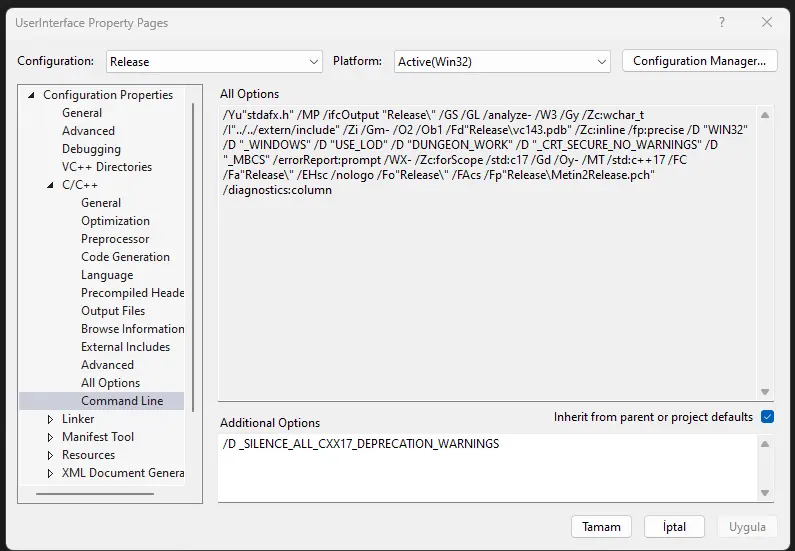
Task: Expand the Resources tree node
Action: click(x=51, y=455)
